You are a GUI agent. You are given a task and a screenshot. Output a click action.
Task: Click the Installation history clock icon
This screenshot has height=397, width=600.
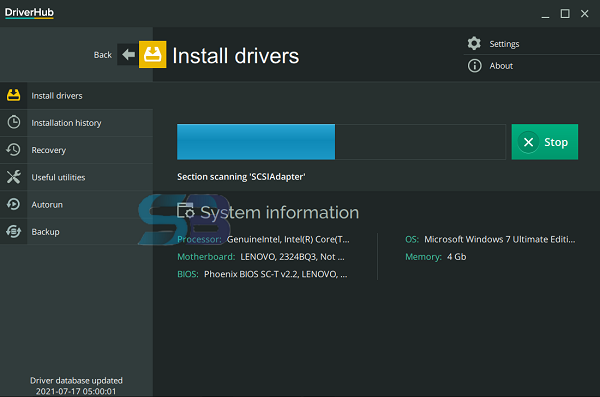14,122
